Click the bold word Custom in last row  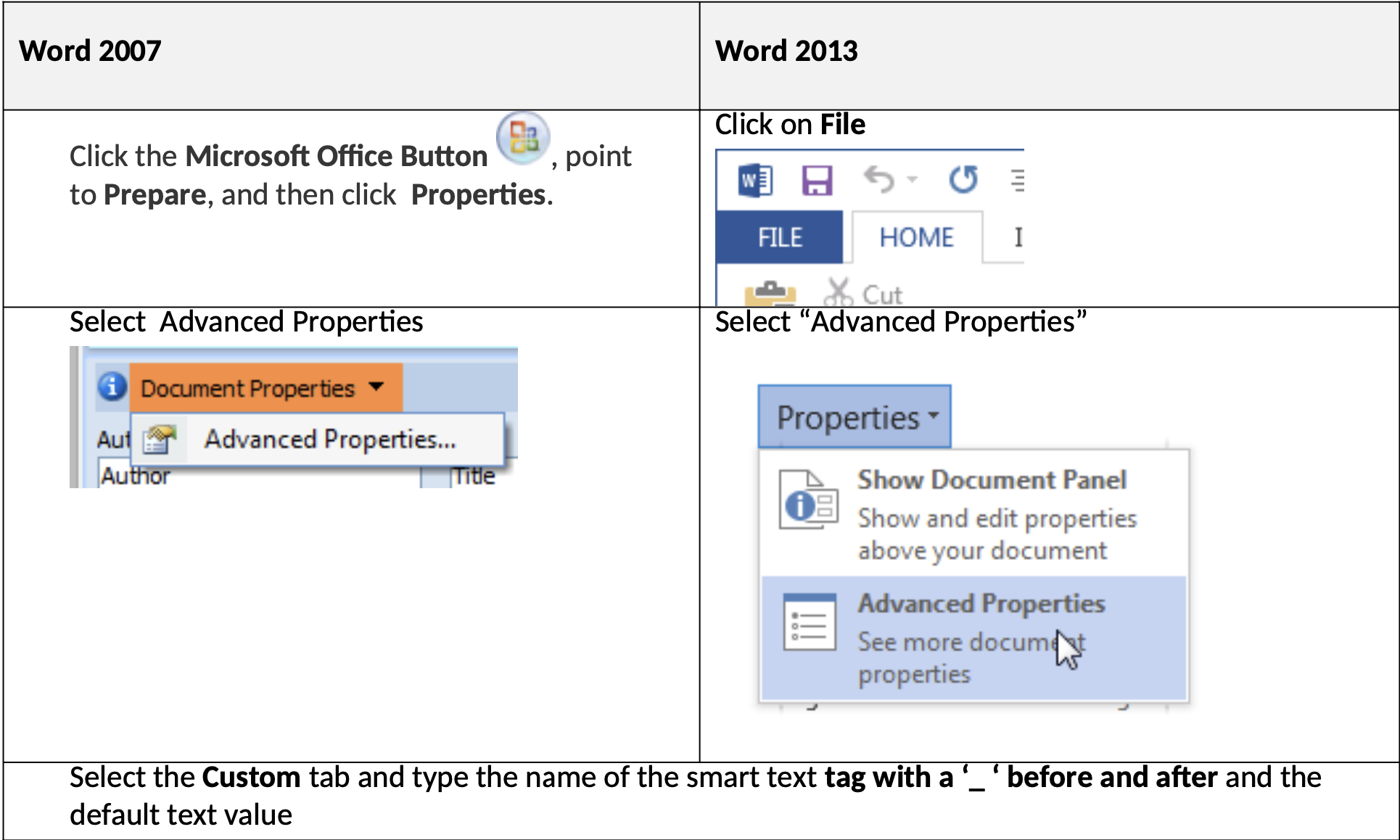[x=251, y=777]
